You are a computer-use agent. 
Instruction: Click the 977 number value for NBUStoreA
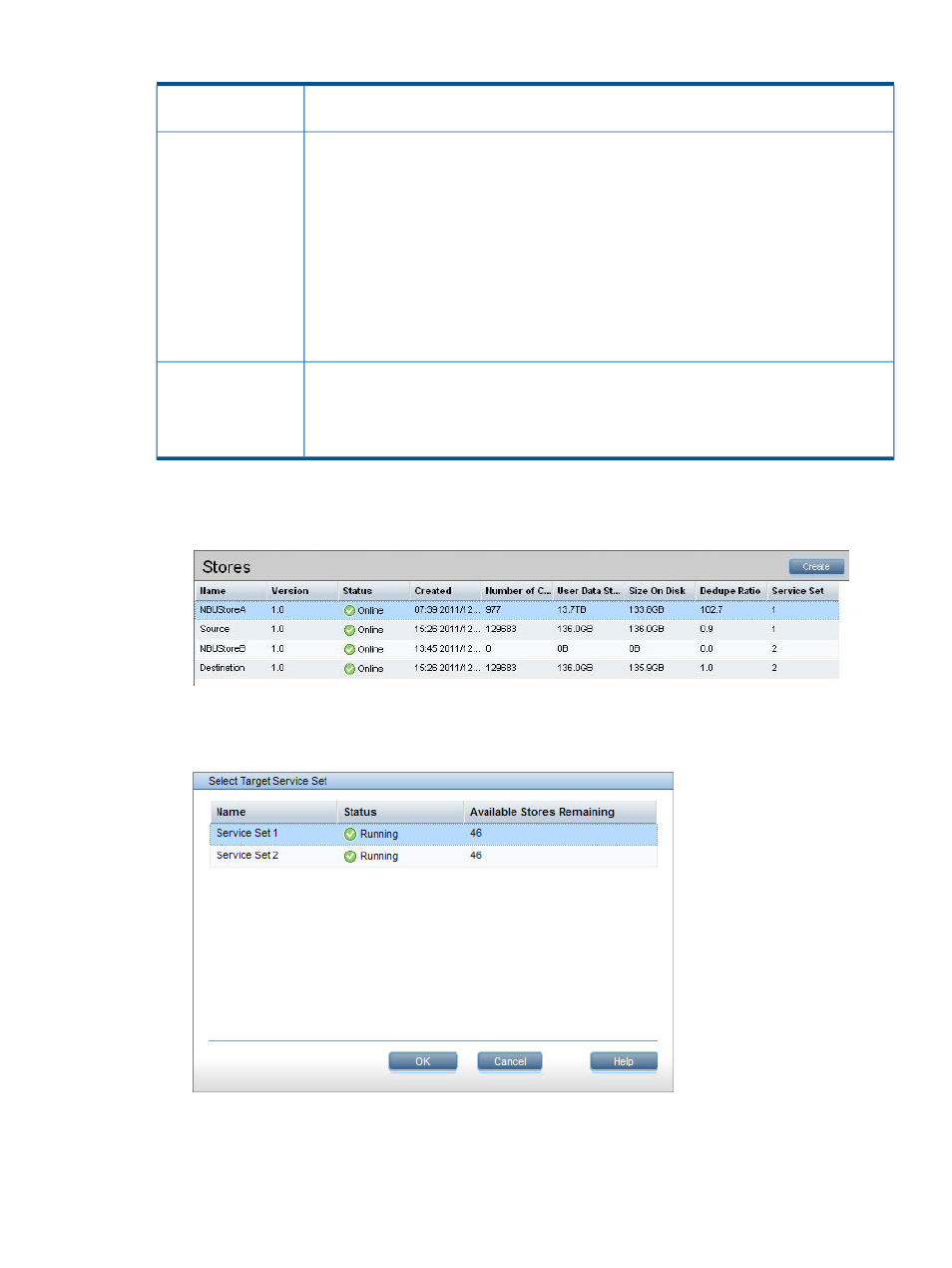click(493, 610)
